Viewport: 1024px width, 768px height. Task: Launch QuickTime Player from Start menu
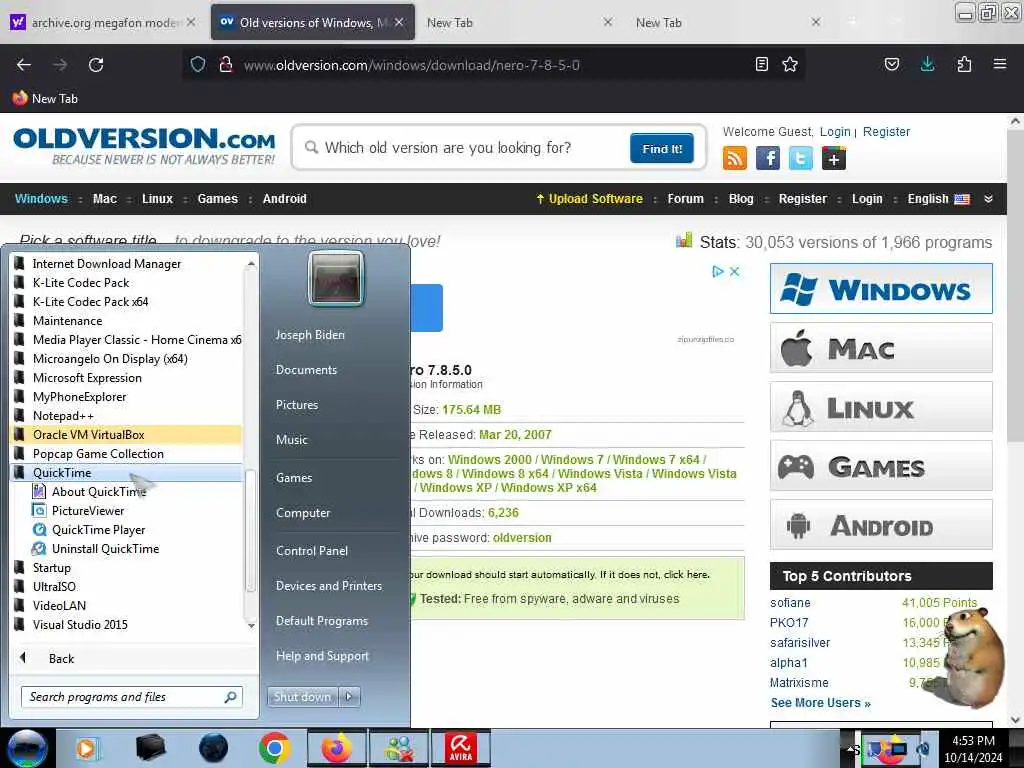coord(99,530)
